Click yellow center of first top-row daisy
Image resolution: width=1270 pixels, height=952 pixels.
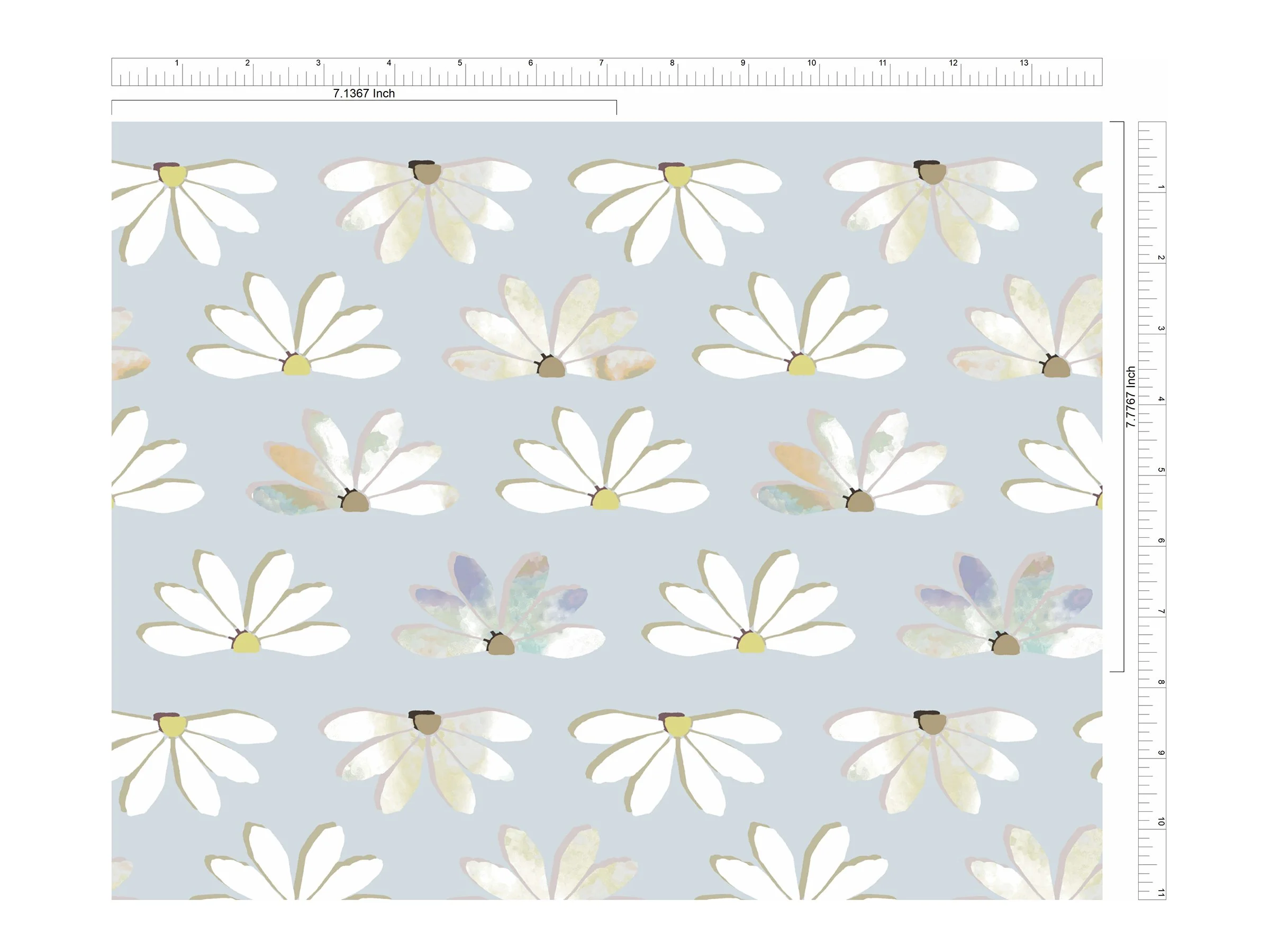tap(172, 175)
